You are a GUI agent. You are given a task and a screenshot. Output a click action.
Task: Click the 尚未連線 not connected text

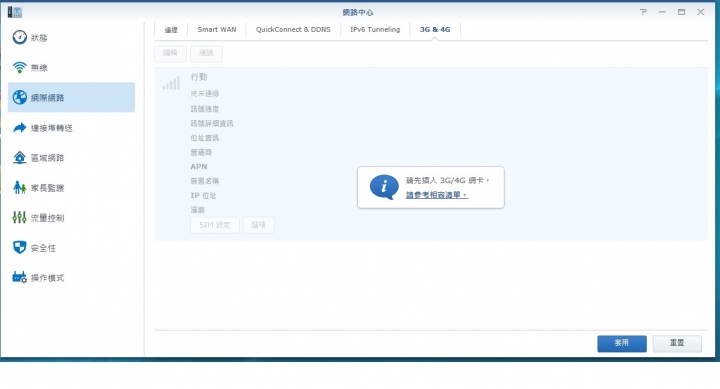point(205,94)
